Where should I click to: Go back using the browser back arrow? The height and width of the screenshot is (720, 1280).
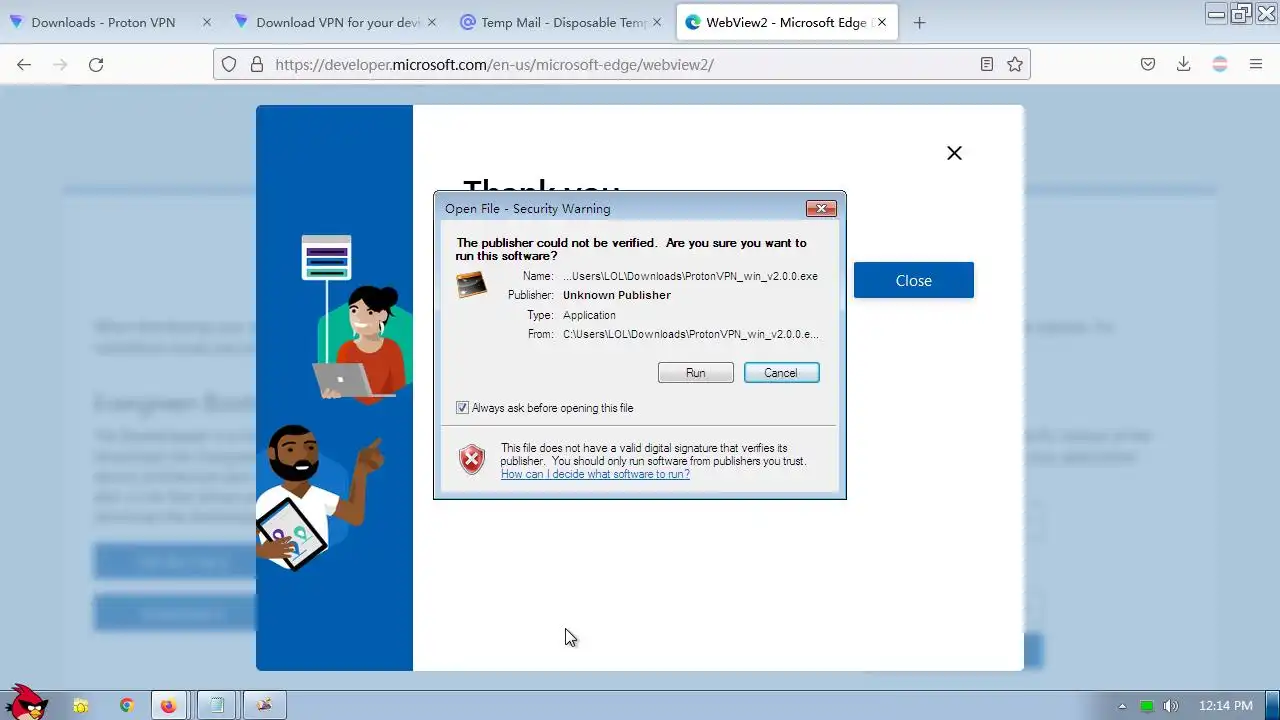24,64
